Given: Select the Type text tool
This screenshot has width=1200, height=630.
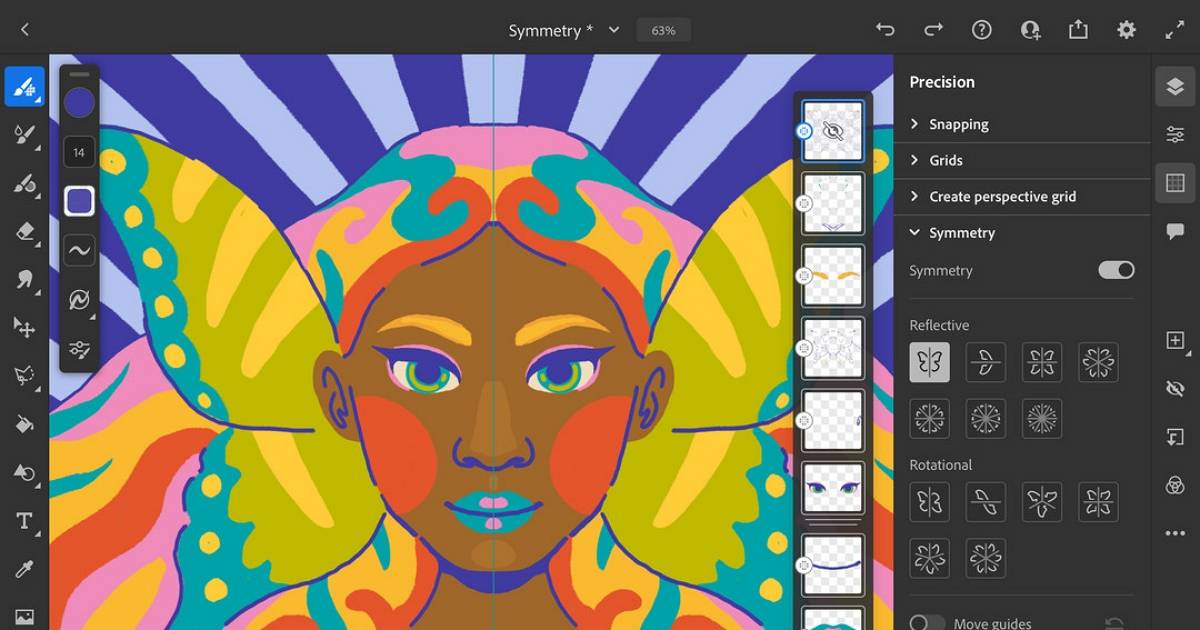Looking at the screenshot, I should pyautogui.click(x=25, y=521).
